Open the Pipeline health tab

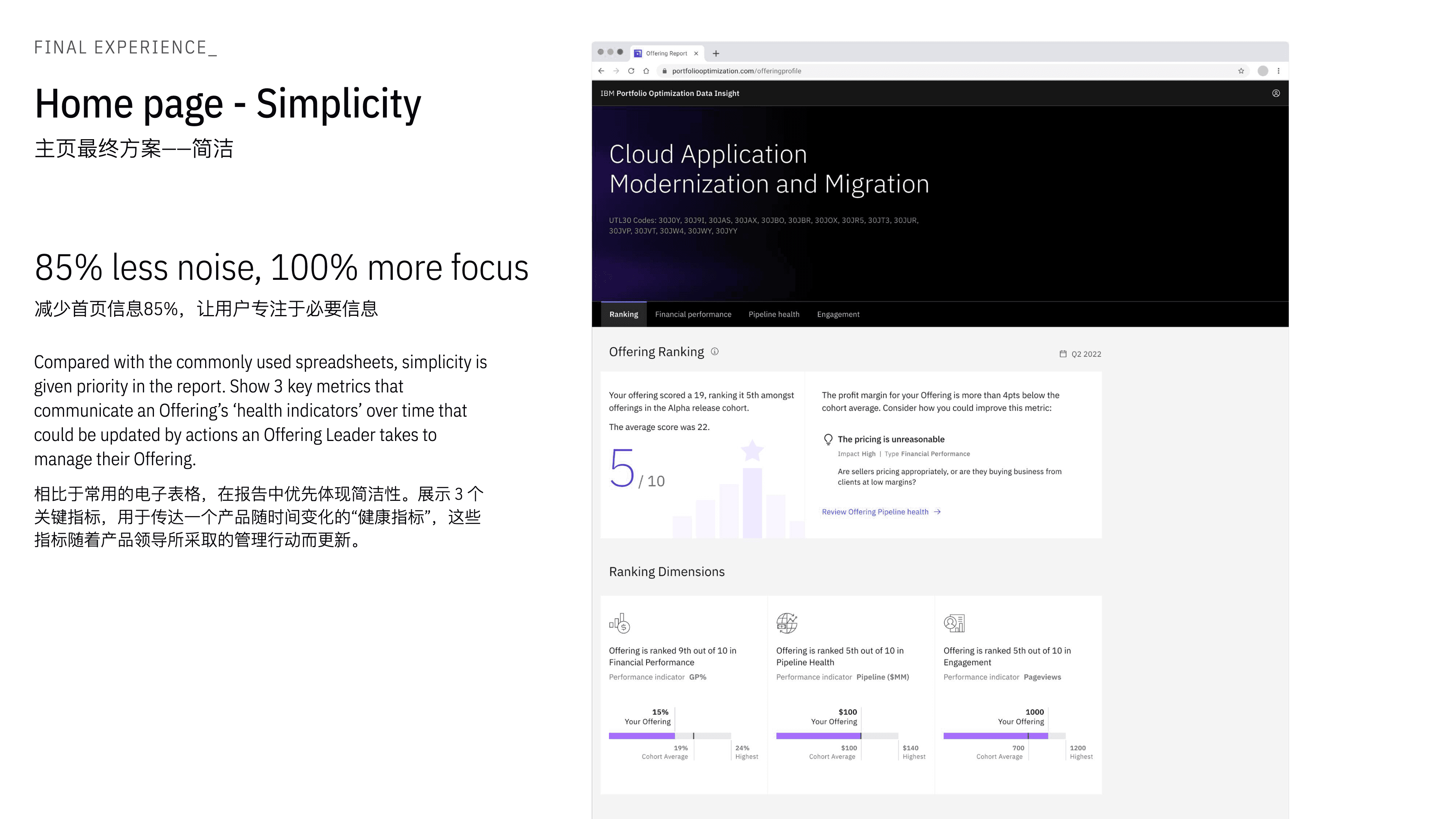(x=774, y=314)
